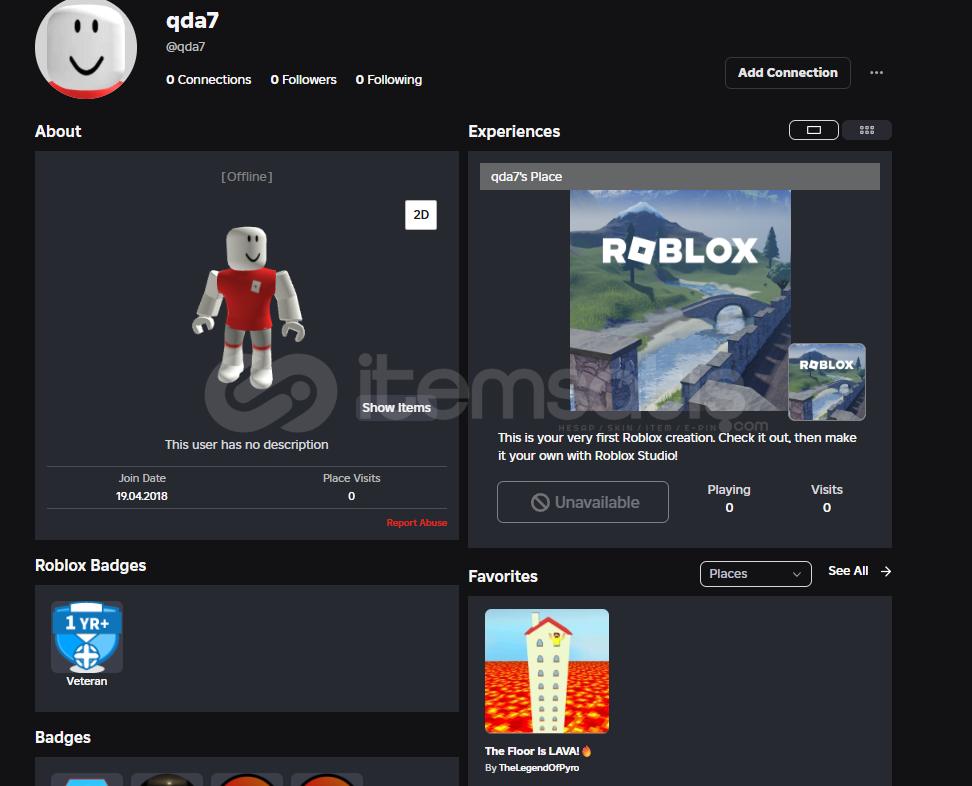
Task: Click the arrow next to See All
Action: [886, 571]
